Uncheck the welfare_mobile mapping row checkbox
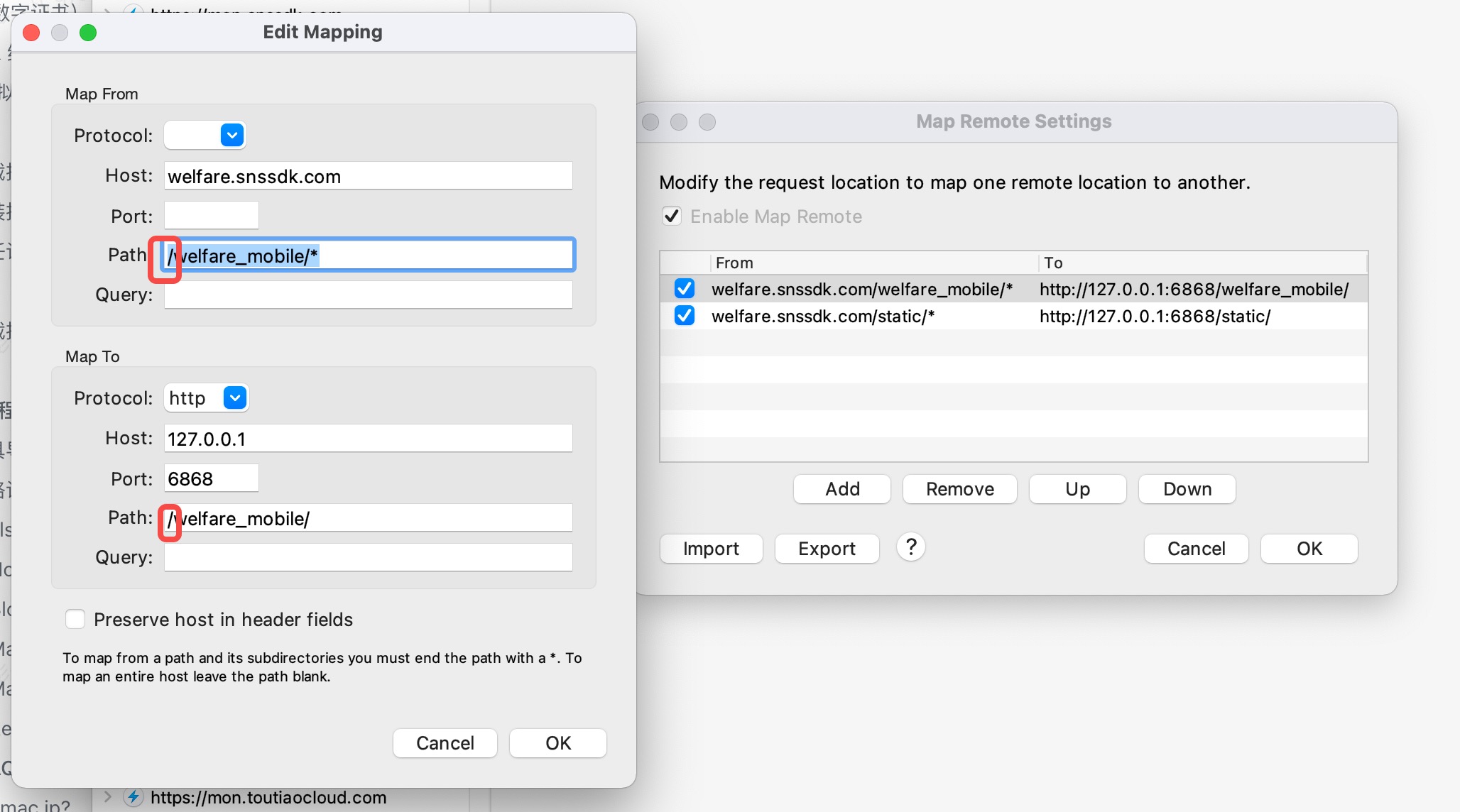The width and height of the screenshot is (1460, 812). (685, 289)
